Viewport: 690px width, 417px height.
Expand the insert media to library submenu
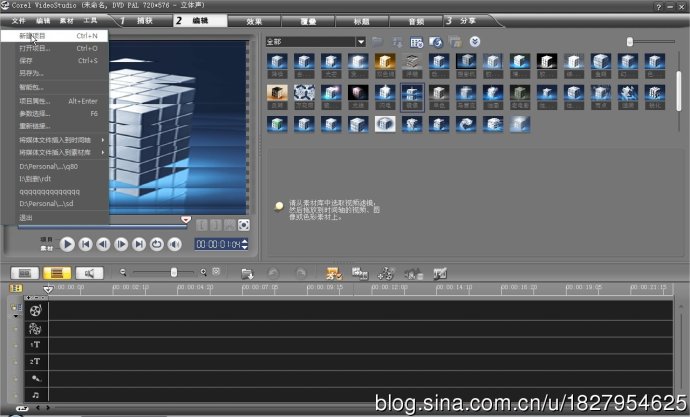(55, 152)
